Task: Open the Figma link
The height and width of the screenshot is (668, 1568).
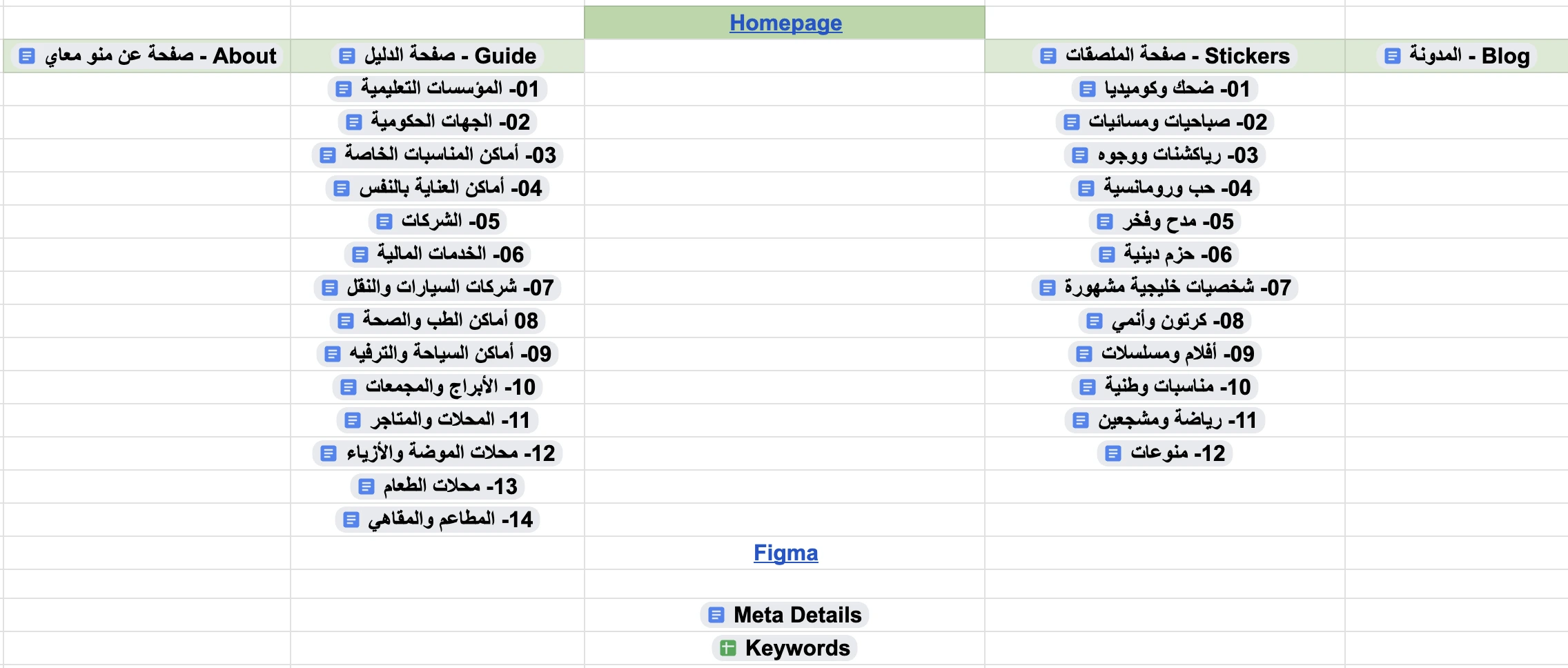Action: point(785,553)
